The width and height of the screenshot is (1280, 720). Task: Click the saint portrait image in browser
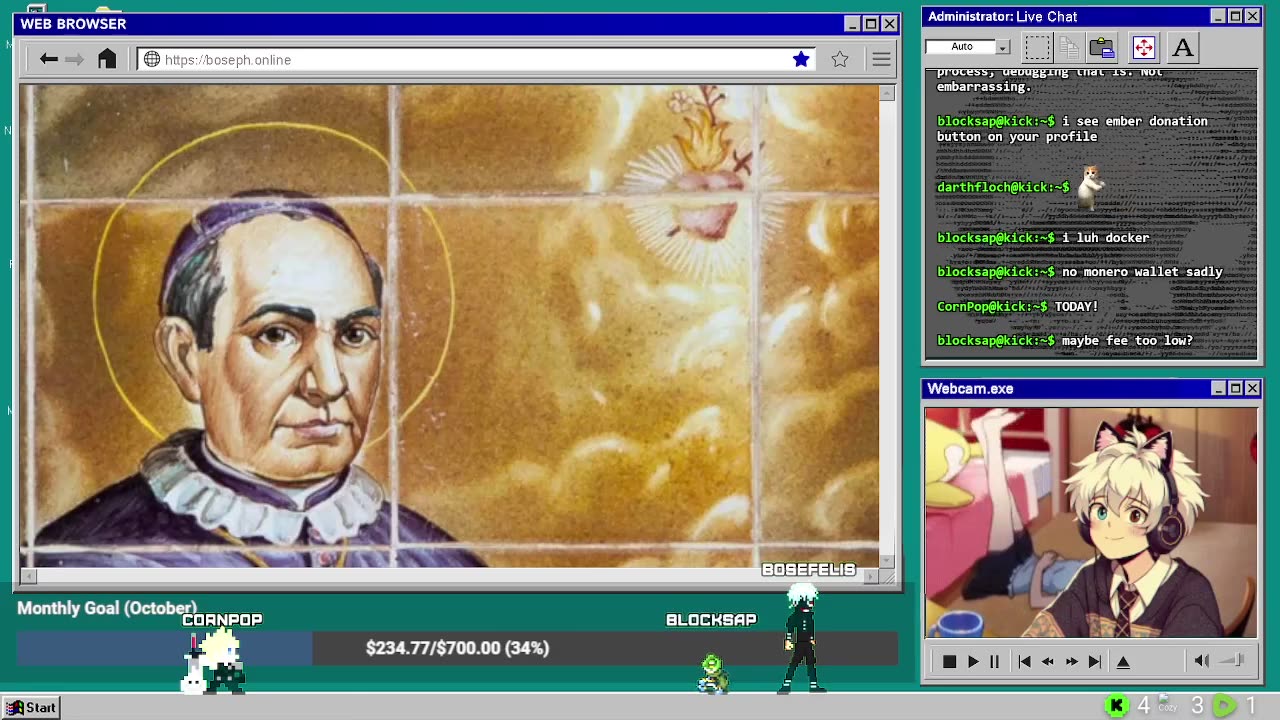point(449,326)
